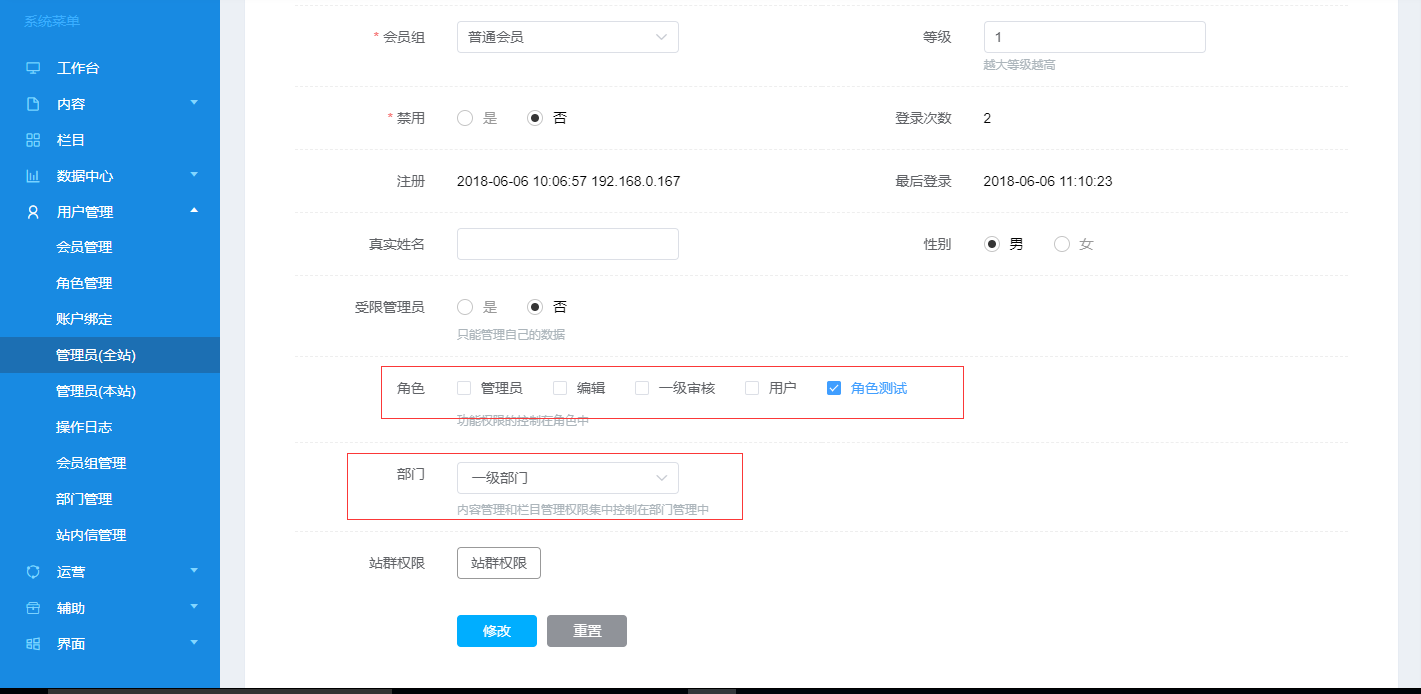Click the 内容 document icon
Viewport: 1421px width, 694px height.
coord(33,104)
